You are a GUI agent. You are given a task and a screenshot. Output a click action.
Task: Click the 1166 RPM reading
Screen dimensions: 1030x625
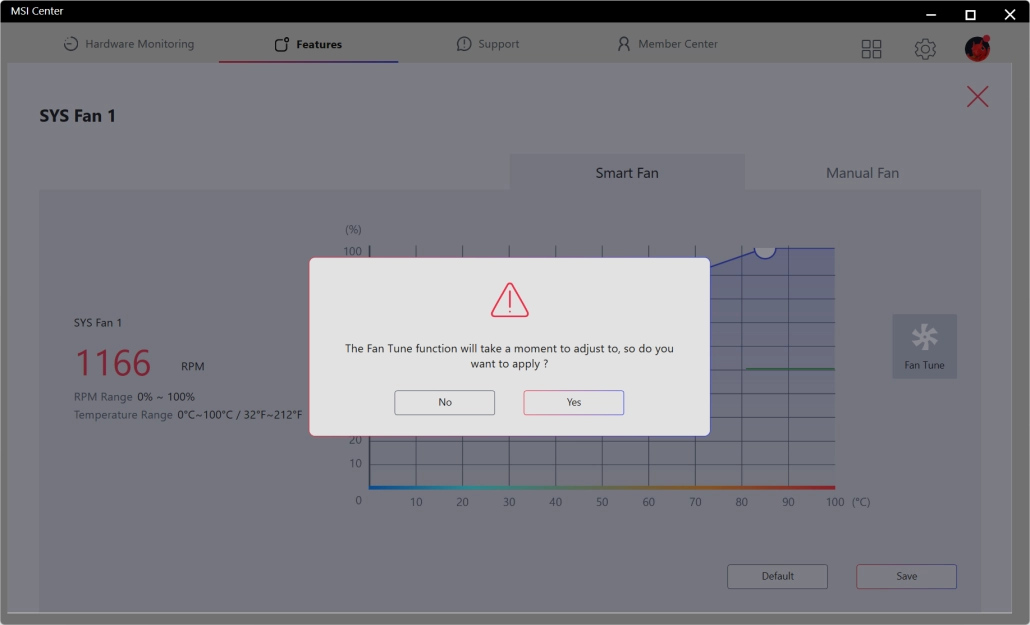(113, 363)
